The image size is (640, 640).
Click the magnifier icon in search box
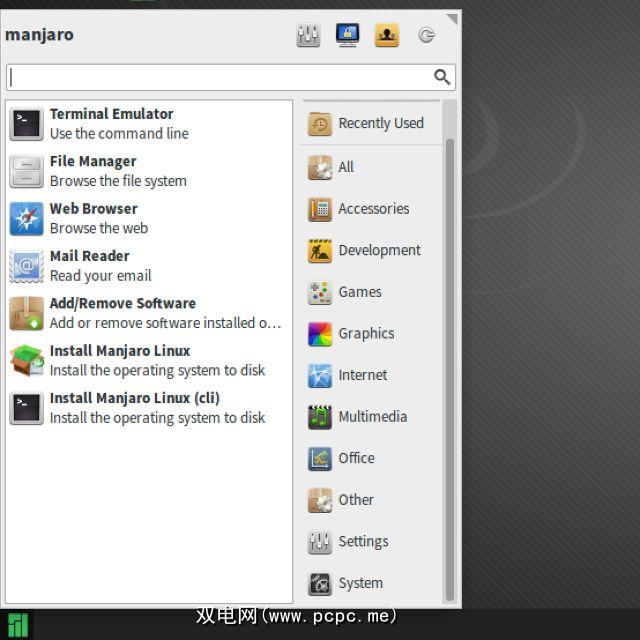[x=442, y=77]
